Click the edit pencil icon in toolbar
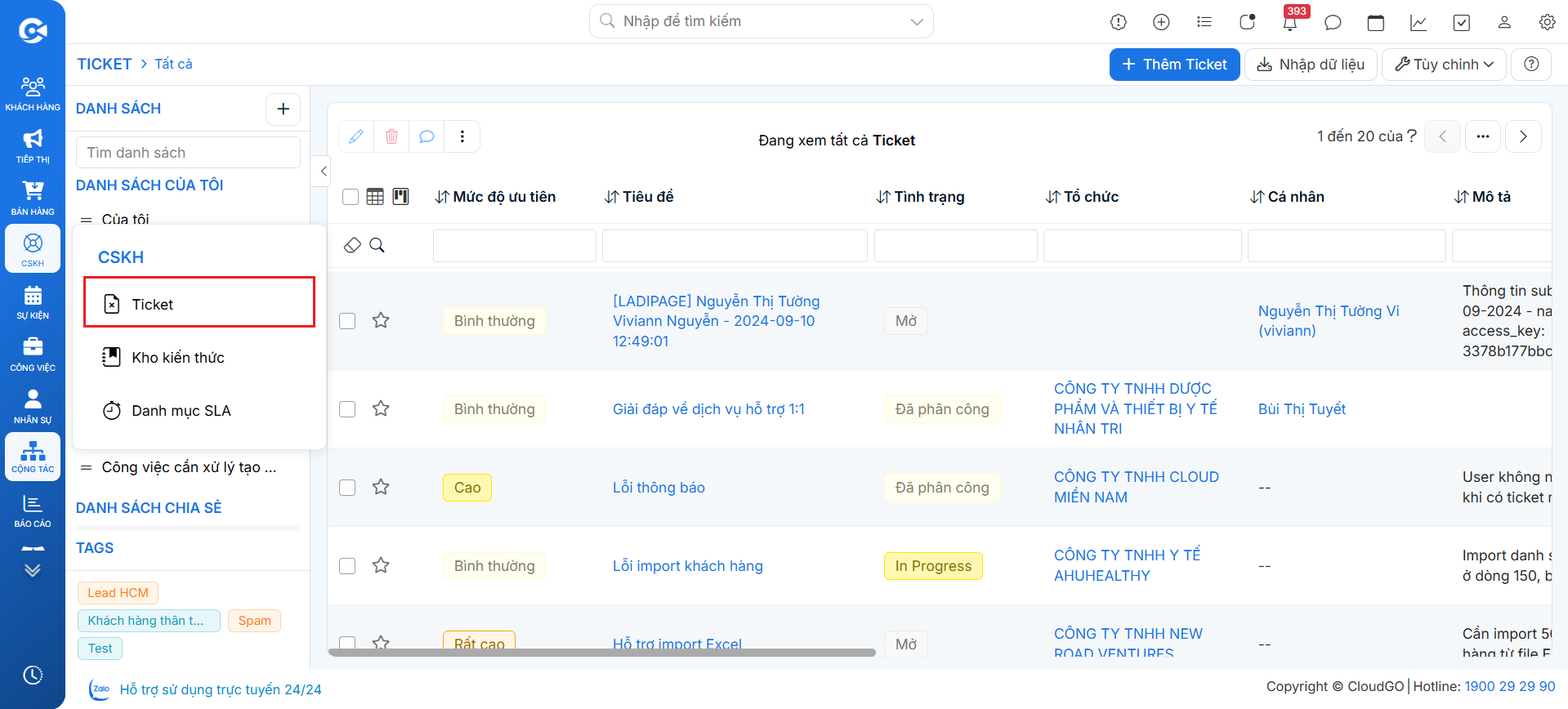This screenshot has height=709, width=1568. (356, 136)
